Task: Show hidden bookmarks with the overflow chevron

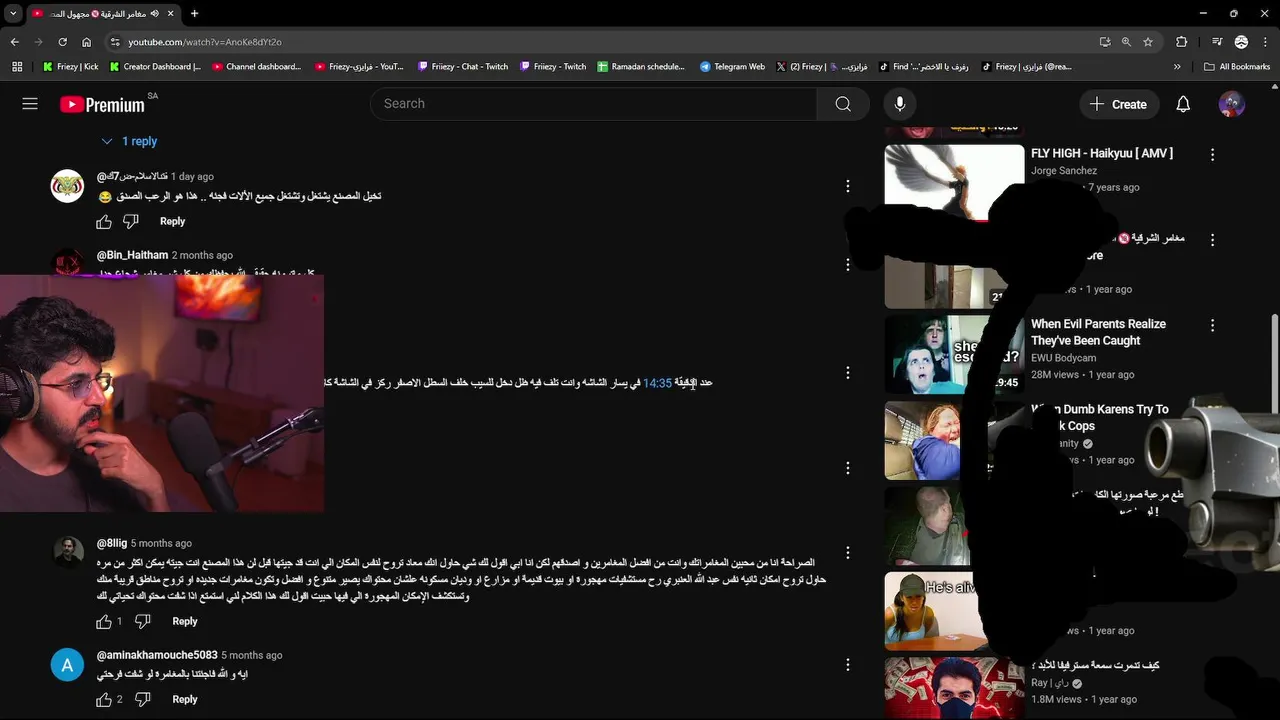Action: click(1177, 67)
